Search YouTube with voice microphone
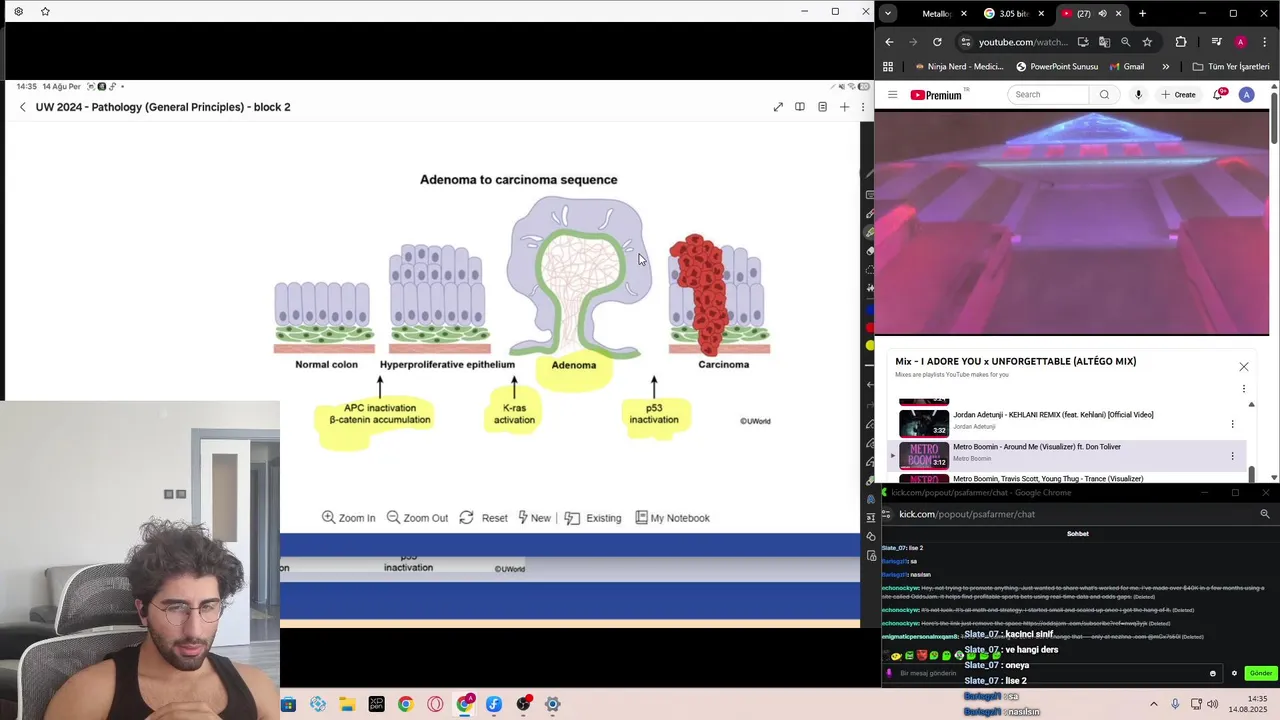Viewport: 1280px width, 720px height. (1138, 95)
